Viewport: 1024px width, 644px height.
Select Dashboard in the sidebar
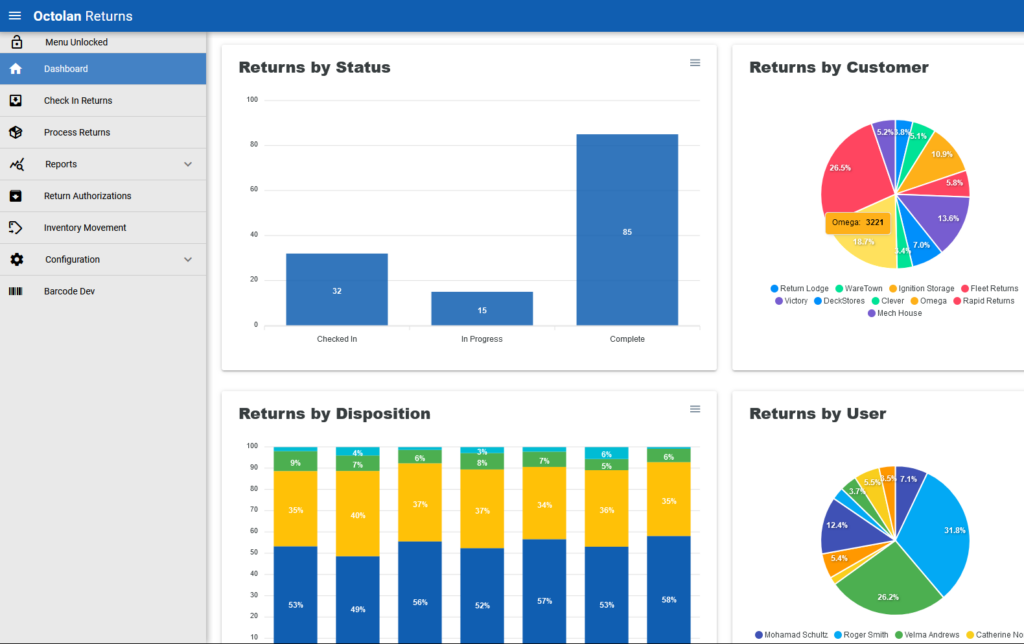[103, 69]
